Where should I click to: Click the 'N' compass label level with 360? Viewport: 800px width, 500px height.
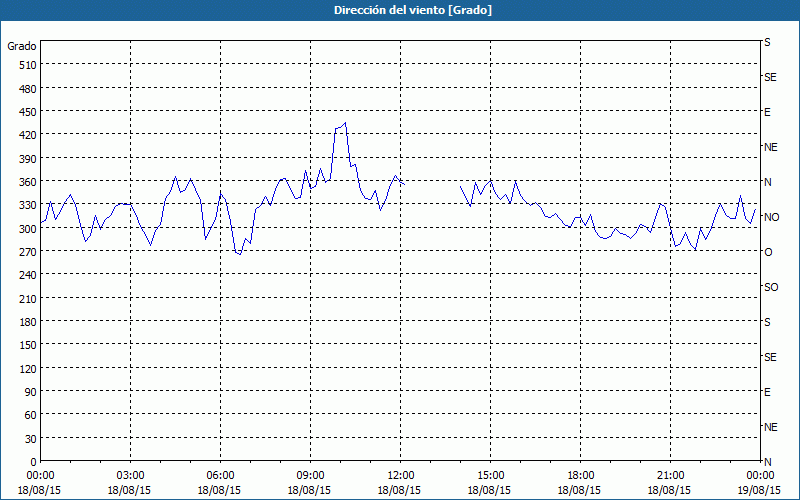(x=768, y=182)
